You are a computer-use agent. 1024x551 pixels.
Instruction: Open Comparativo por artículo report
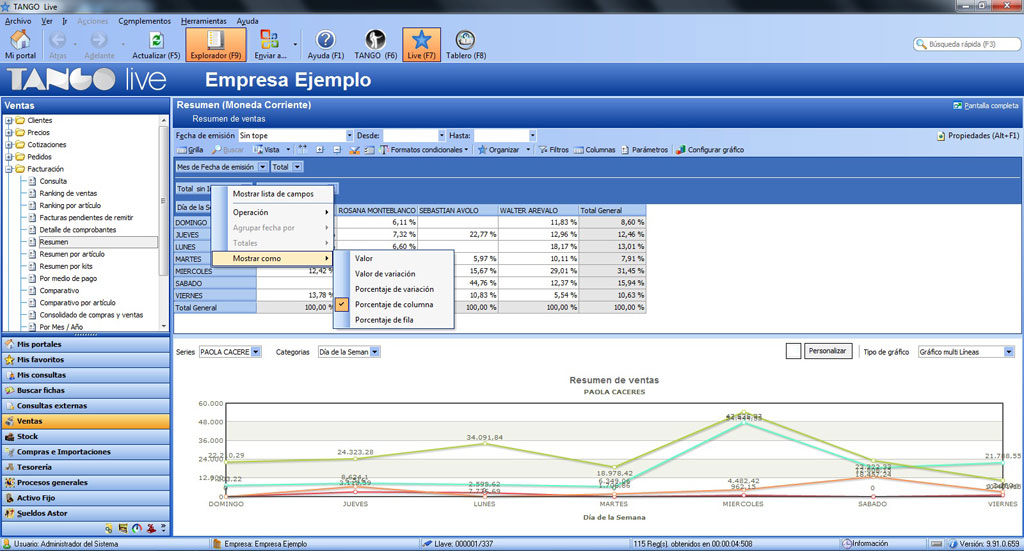click(x=77, y=302)
